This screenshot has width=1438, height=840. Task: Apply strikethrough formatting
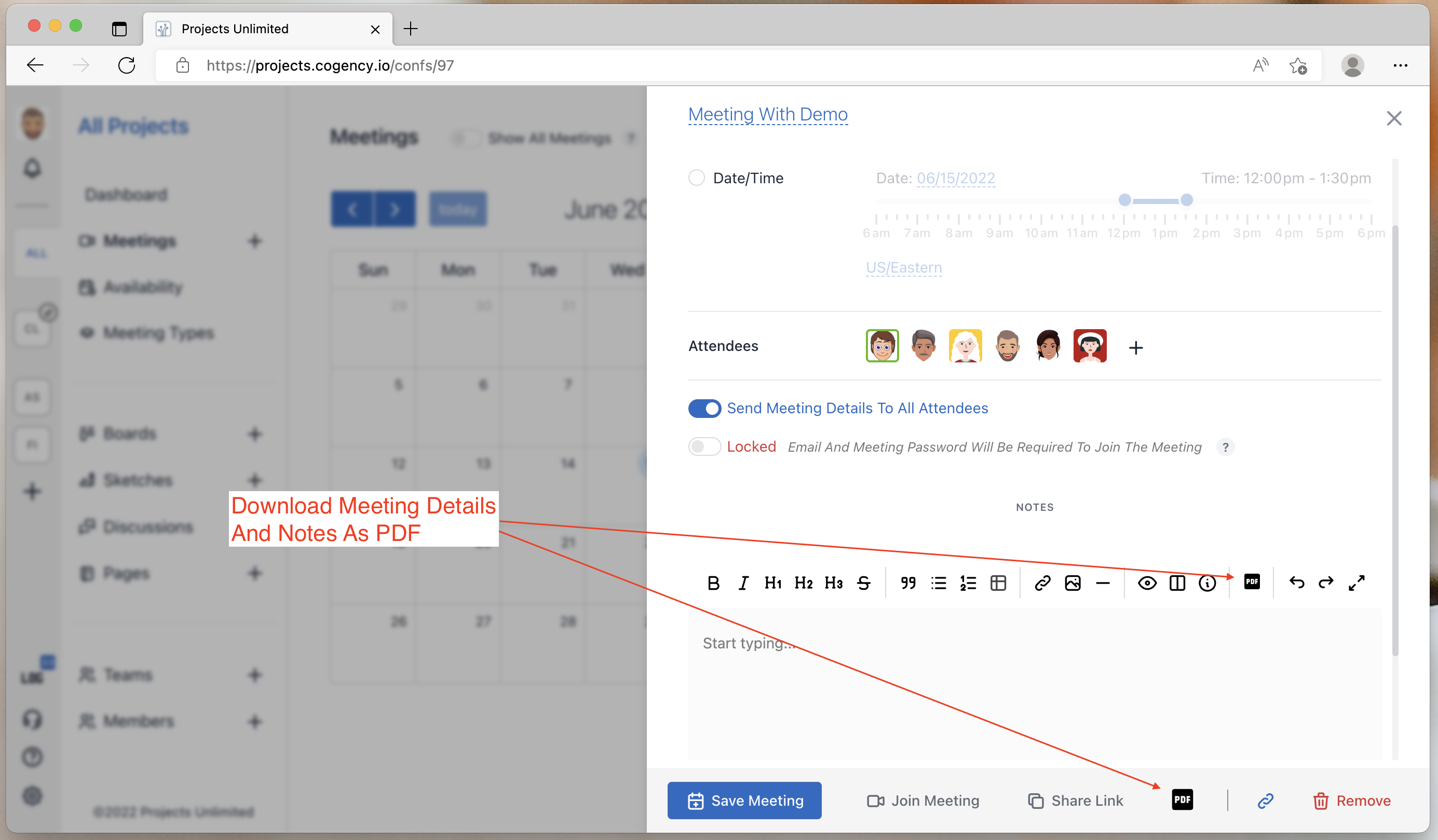tap(863, 582)
